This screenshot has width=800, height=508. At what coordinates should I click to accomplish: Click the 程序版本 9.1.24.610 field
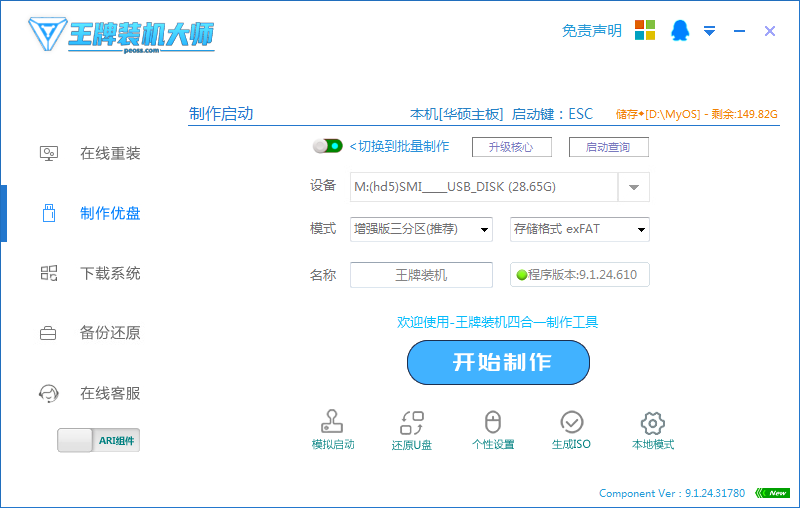point(580,275)
